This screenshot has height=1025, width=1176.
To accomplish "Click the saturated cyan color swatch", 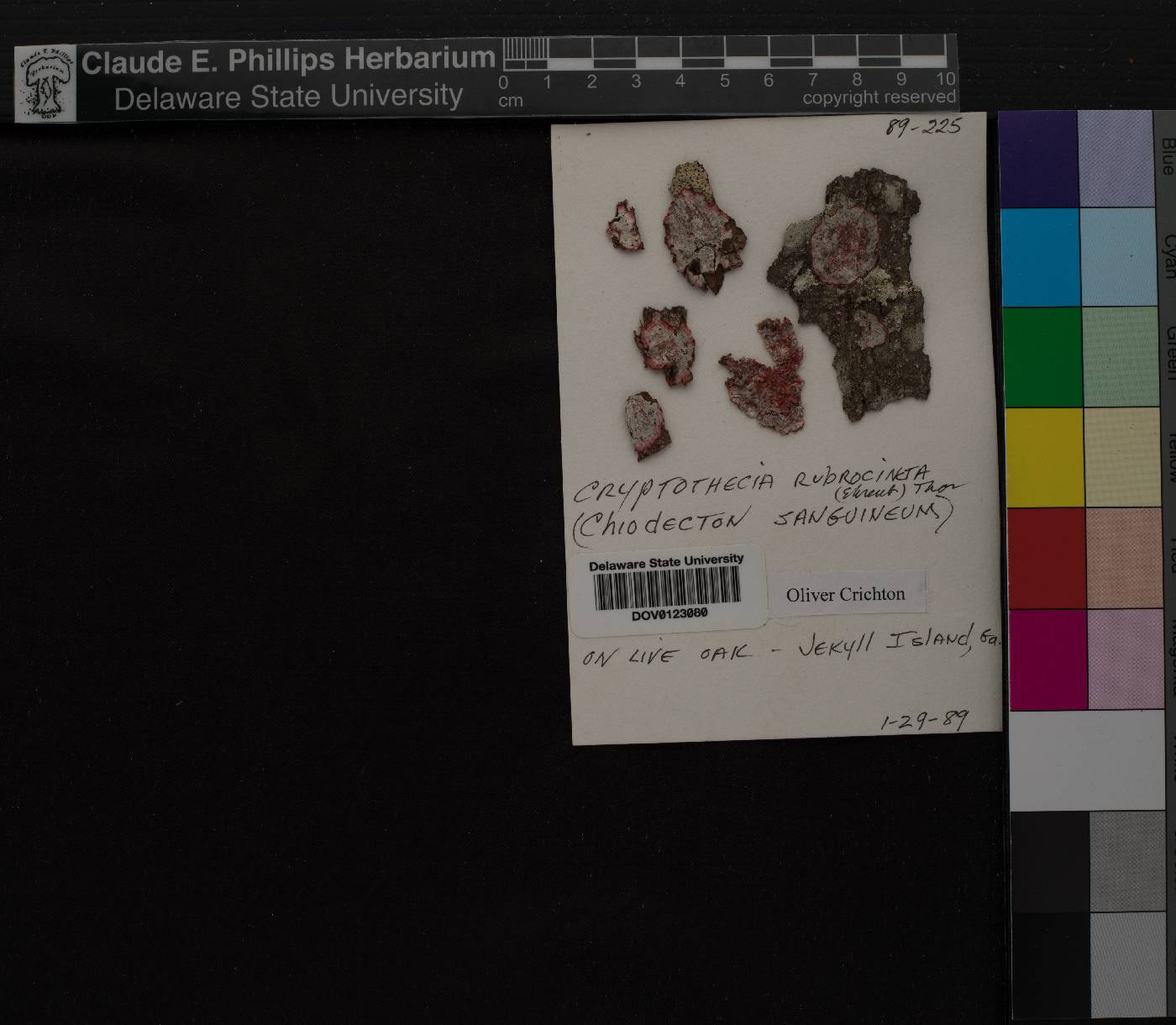I will pos(1040,257).
